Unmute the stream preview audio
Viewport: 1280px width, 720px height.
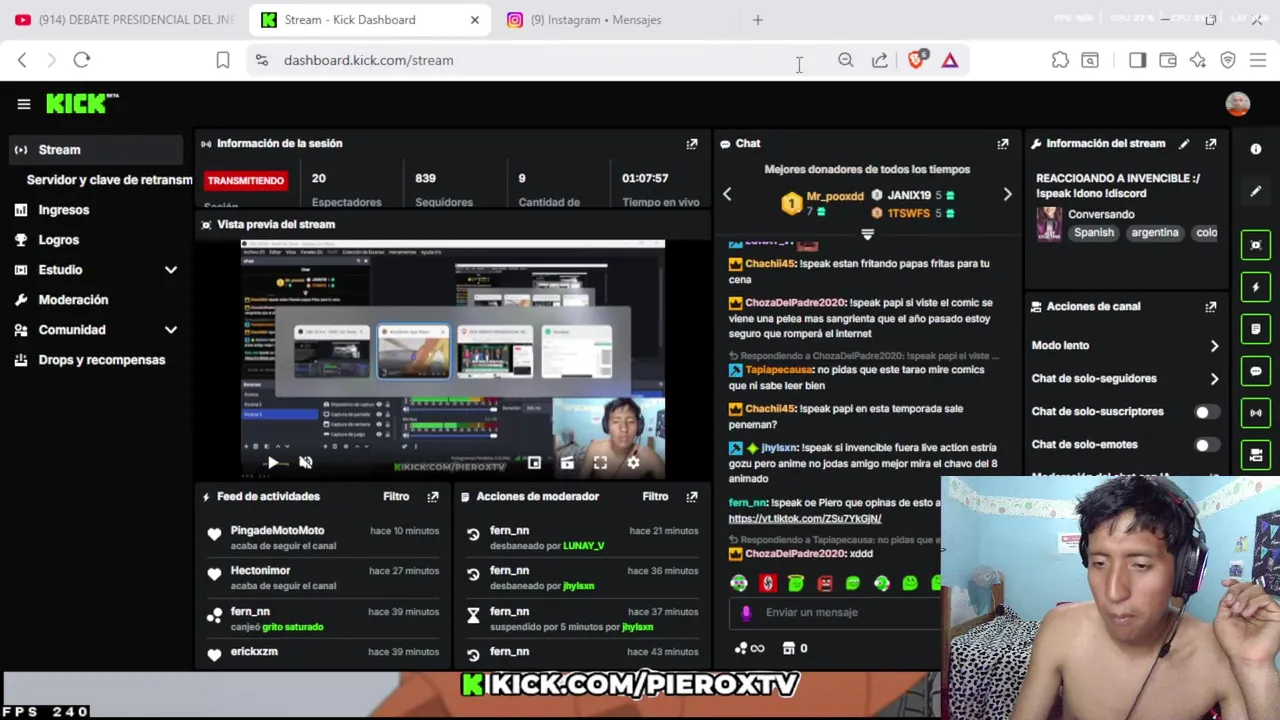(306, 463)
